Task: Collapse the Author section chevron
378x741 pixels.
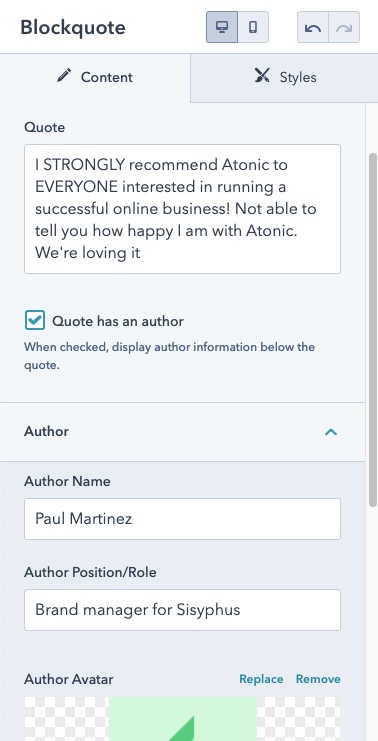Action: point(331,431)
